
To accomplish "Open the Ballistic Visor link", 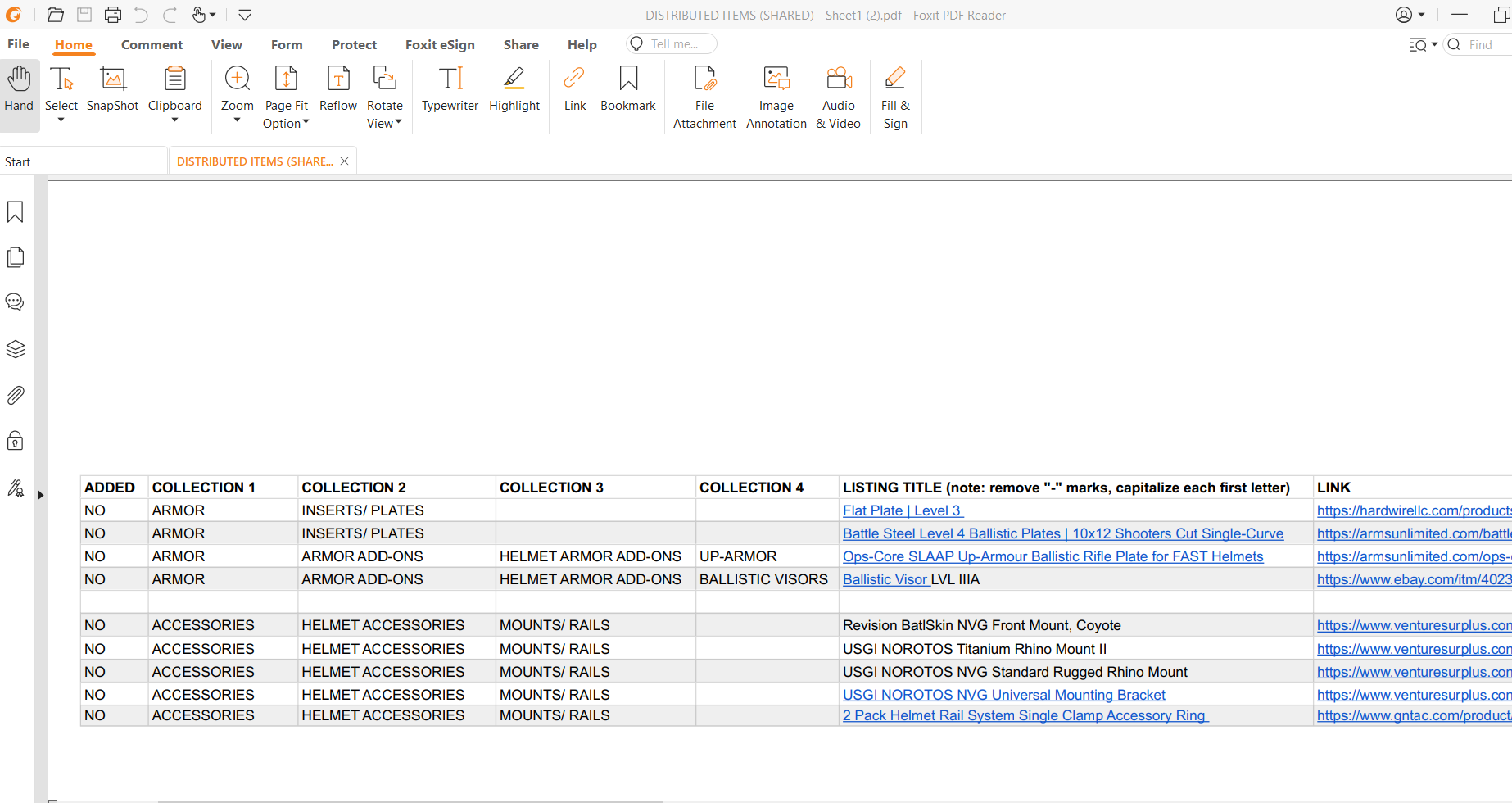I will pyautogui.click(x=886, y=579).
